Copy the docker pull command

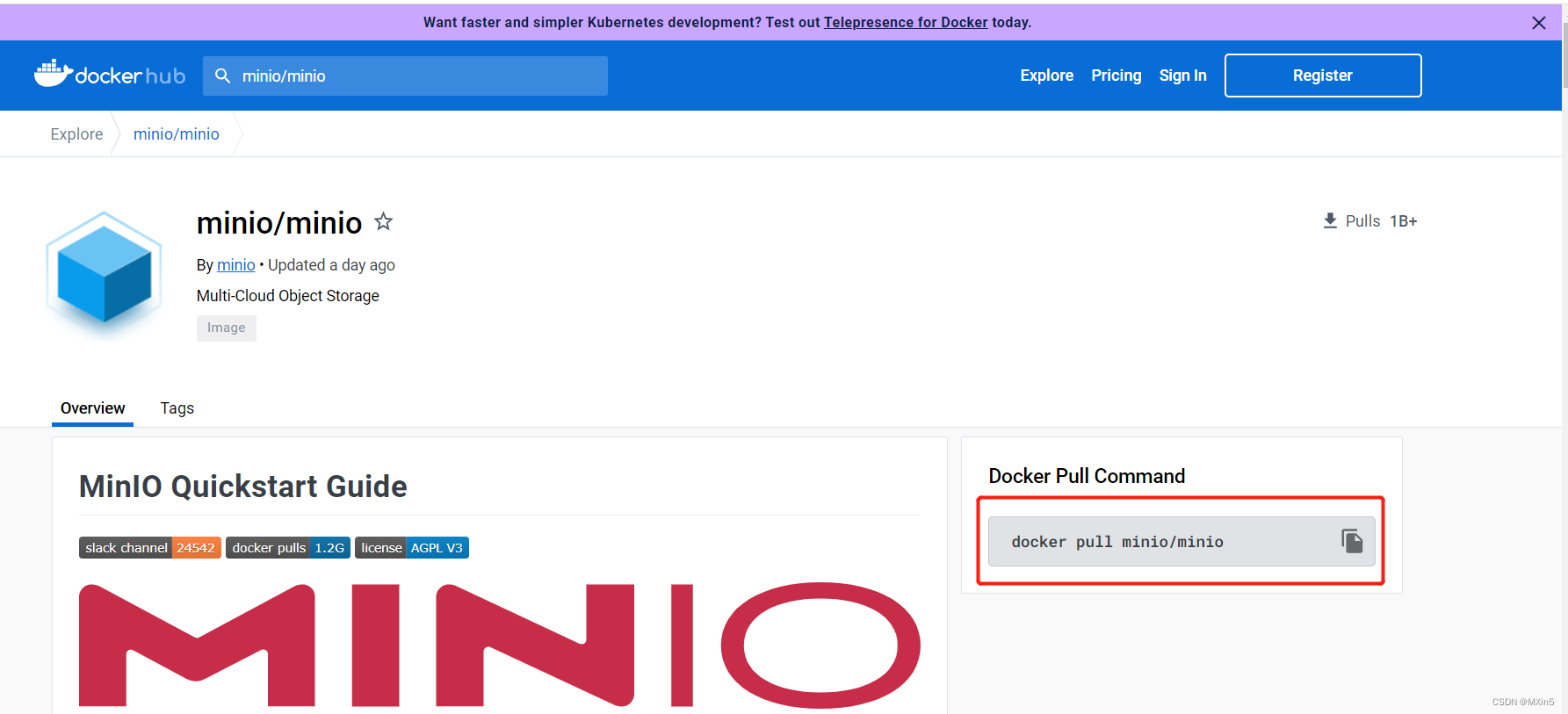coord(1352,541)
